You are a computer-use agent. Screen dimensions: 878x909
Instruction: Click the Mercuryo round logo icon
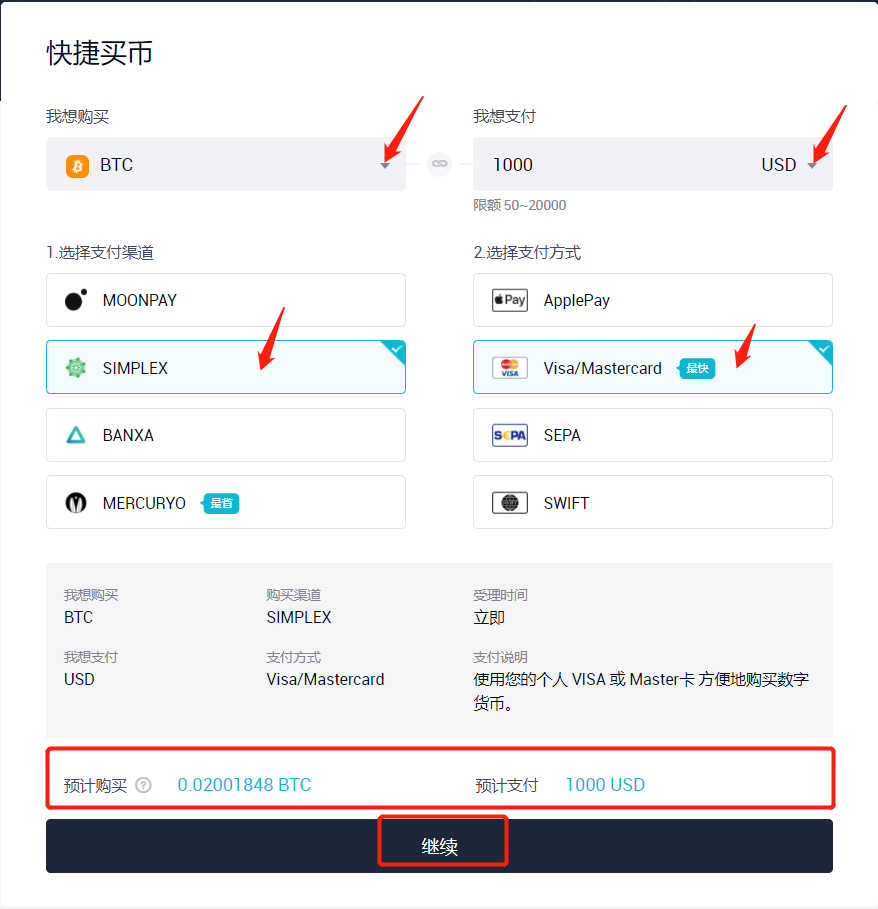coord(76,503)
